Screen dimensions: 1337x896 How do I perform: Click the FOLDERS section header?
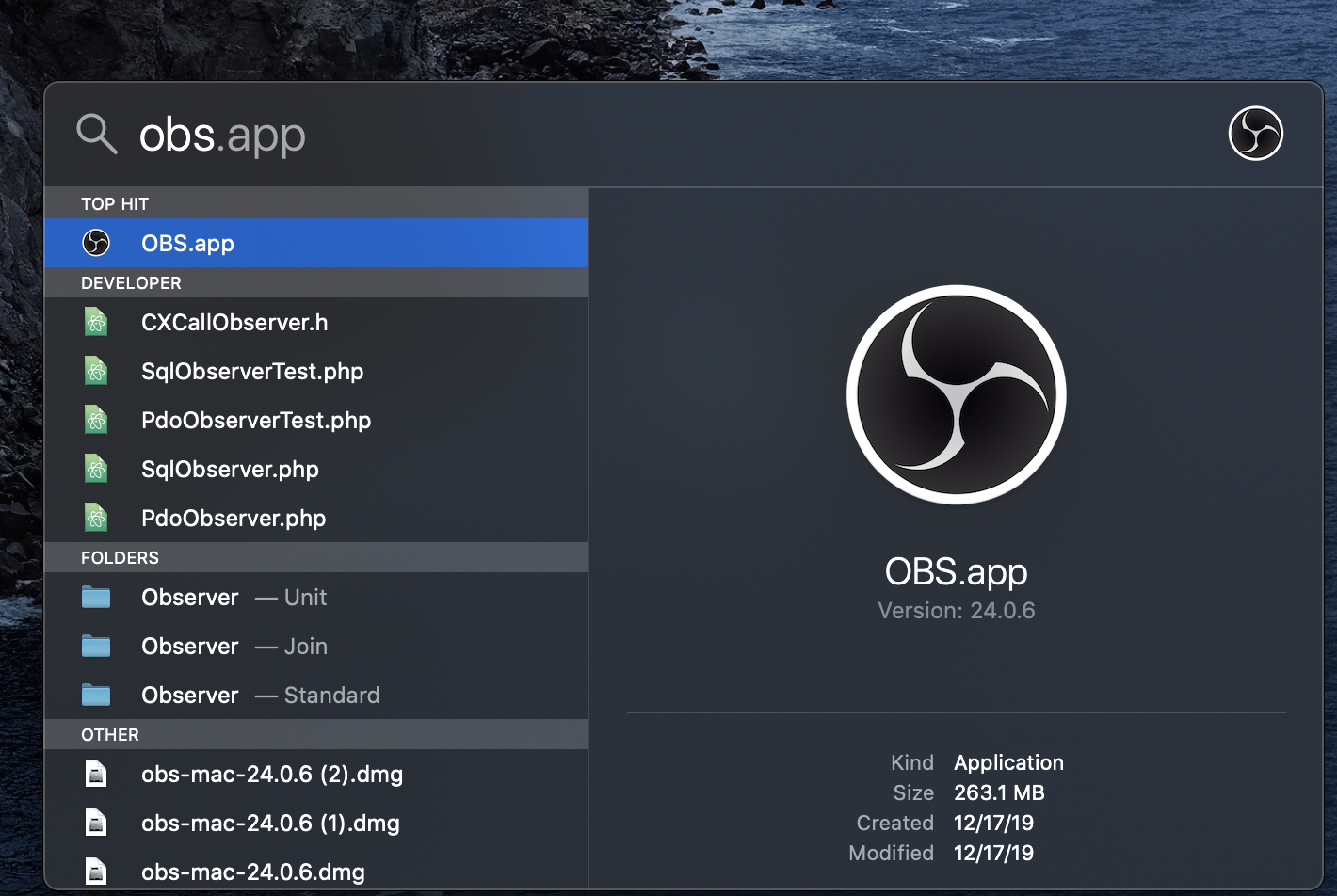[x=315, y=557]
